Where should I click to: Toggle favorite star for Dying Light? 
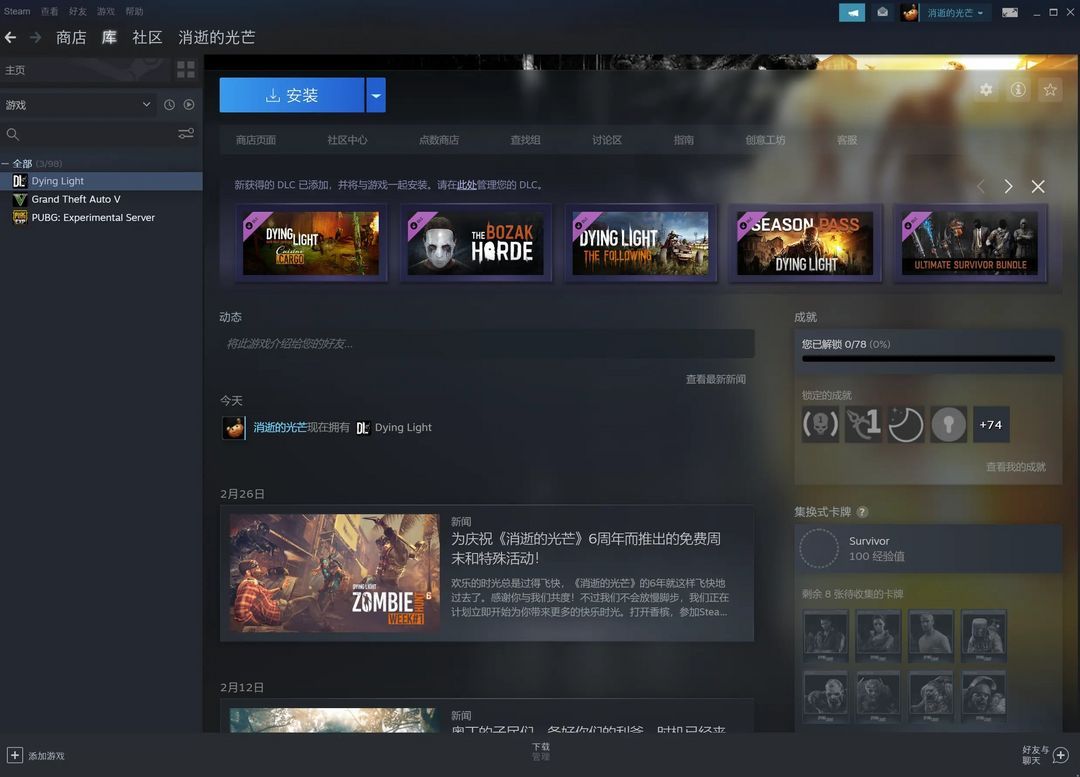click(1050, 90)
